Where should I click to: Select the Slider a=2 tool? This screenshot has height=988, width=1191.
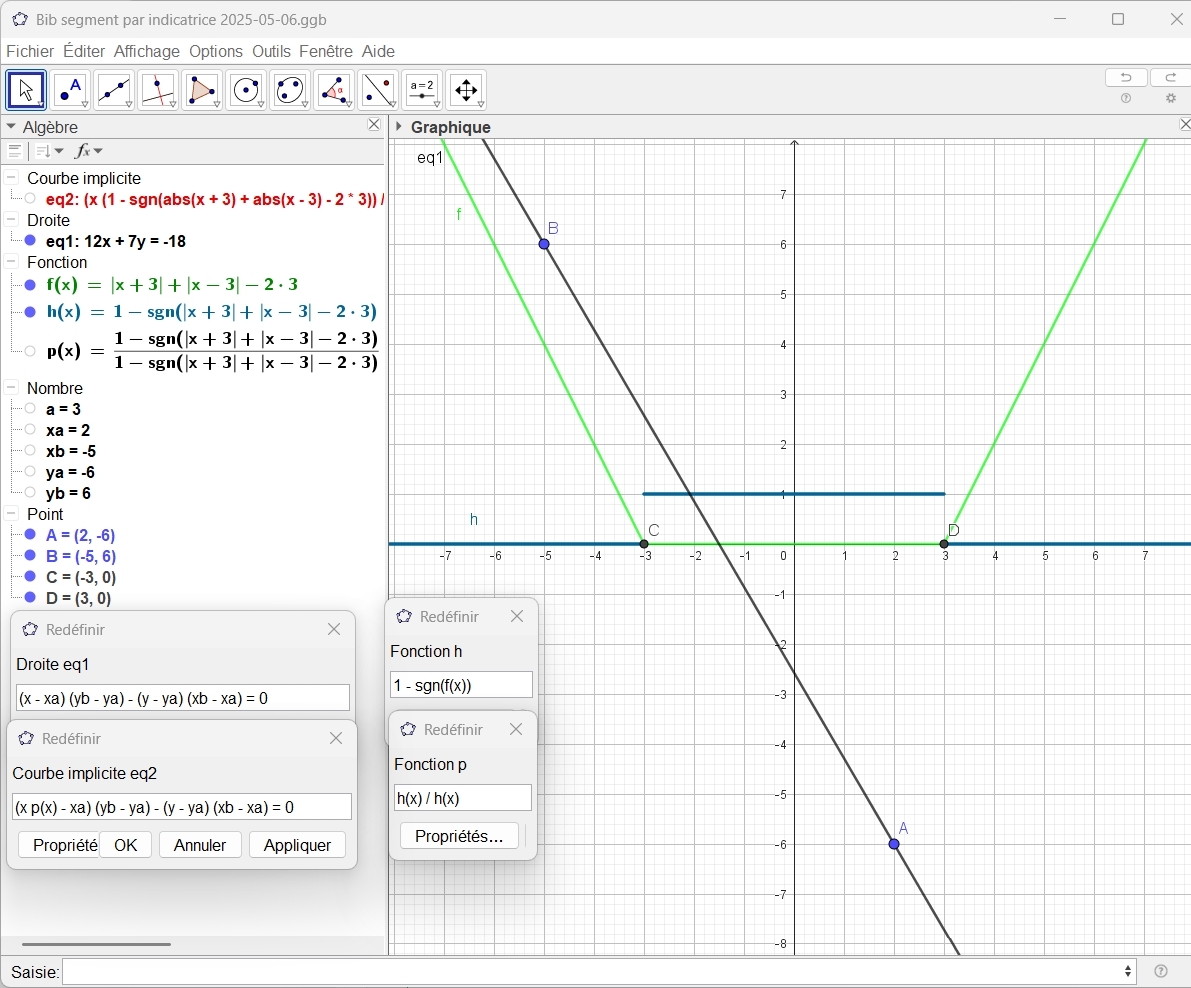coord(422,90)
